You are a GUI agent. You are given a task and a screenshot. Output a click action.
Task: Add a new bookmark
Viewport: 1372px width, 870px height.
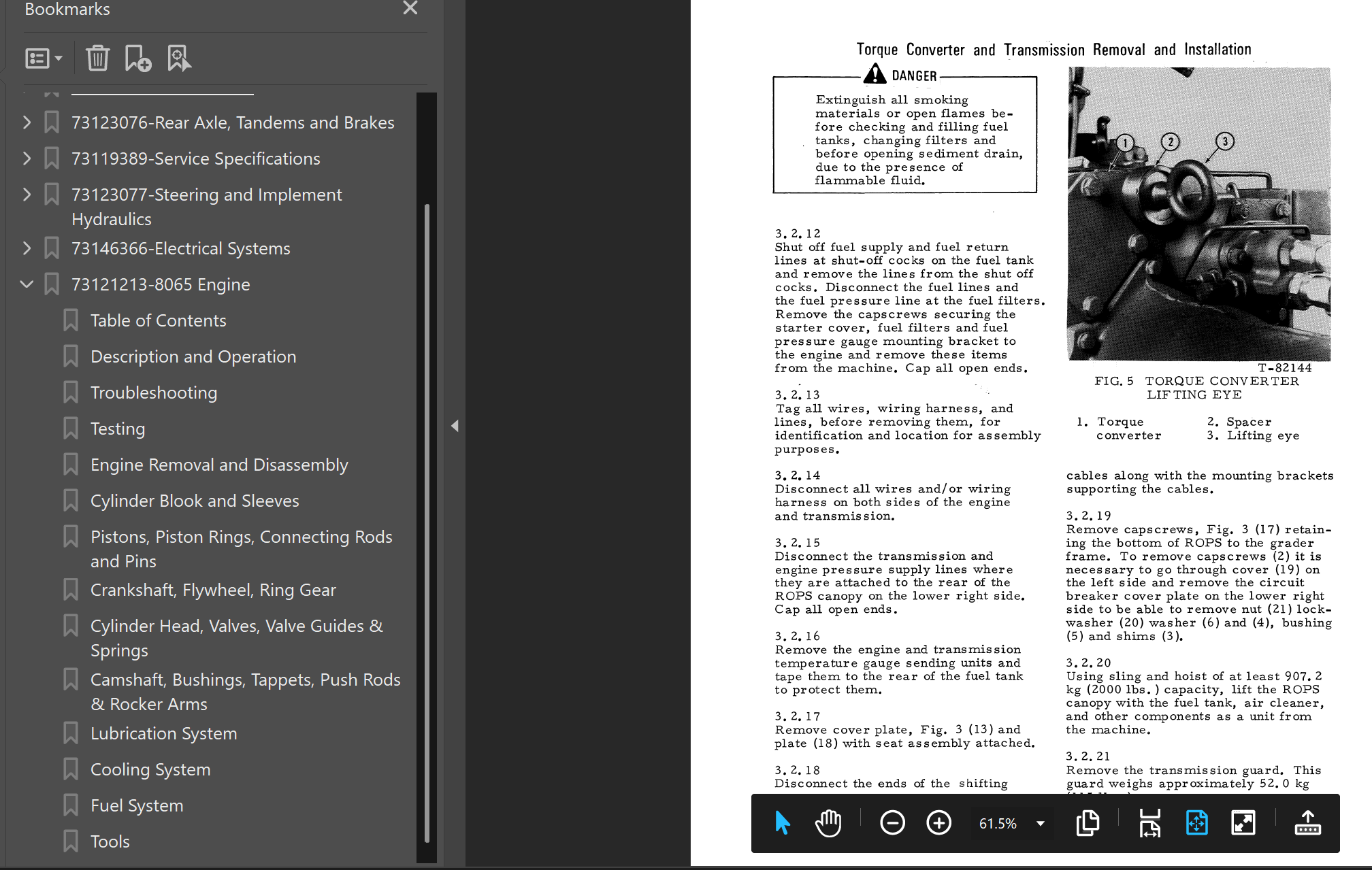[138, 58]
